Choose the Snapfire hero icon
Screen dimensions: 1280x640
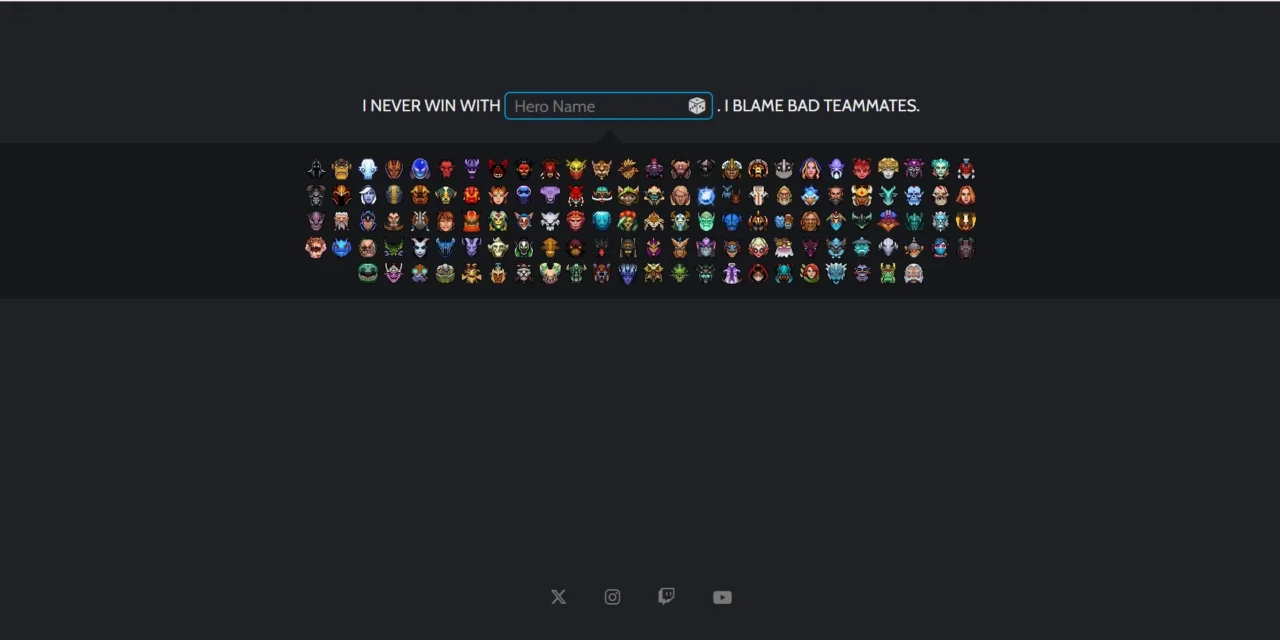pyautogui.click(x=758, y=247)
